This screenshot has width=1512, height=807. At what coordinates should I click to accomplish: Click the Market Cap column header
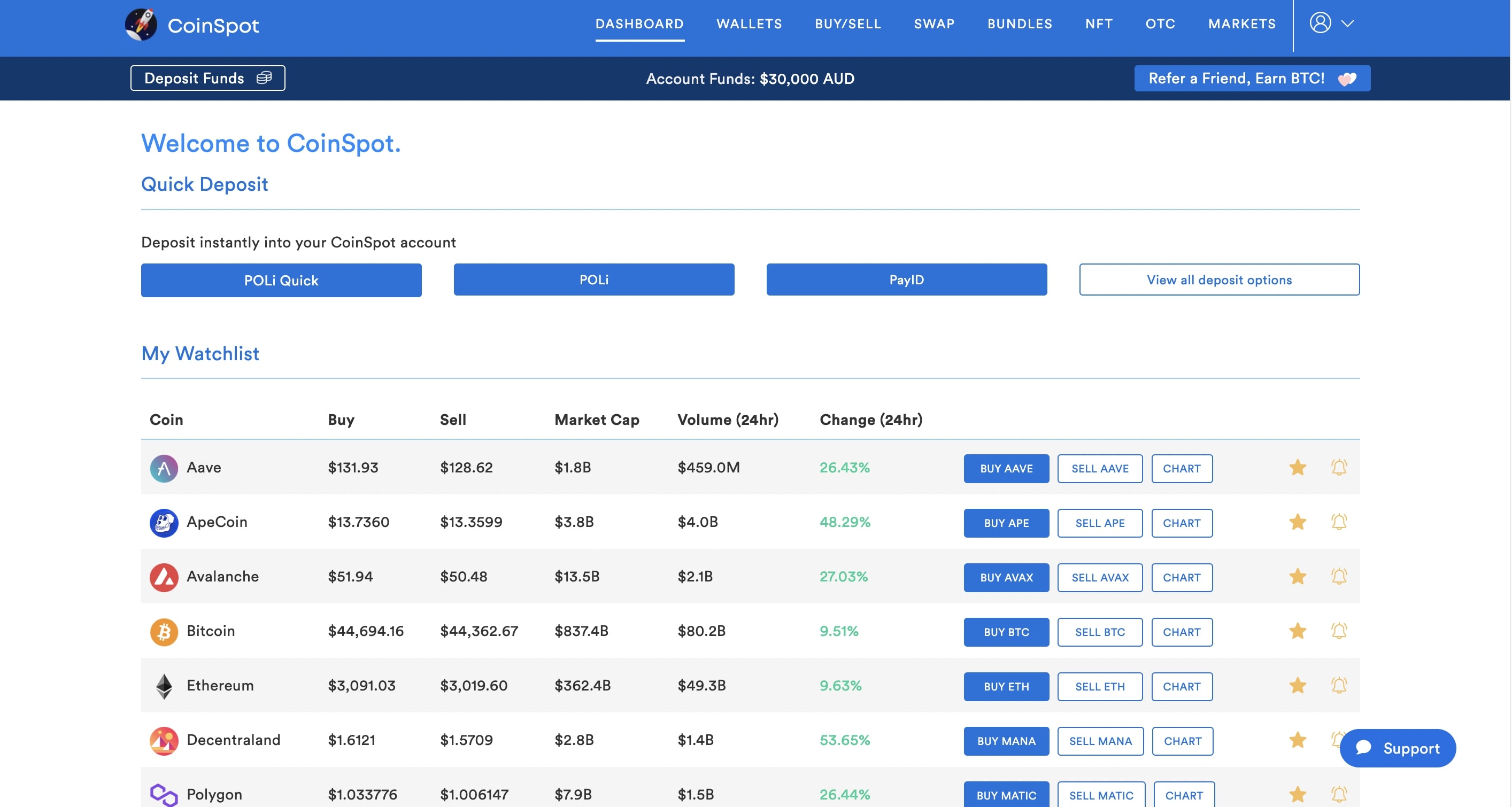coord(597,420)
